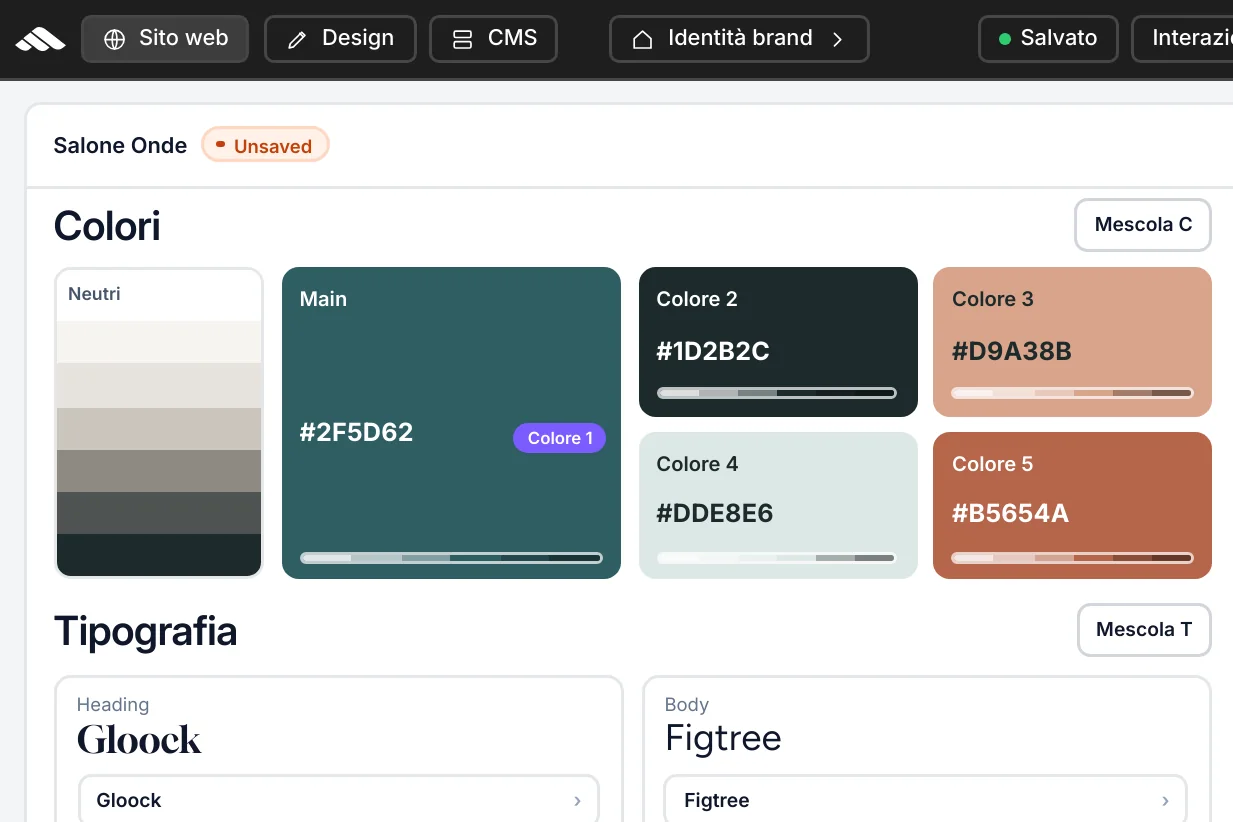Click the shade bar under #2F5D62

click(x=451, y=558)
